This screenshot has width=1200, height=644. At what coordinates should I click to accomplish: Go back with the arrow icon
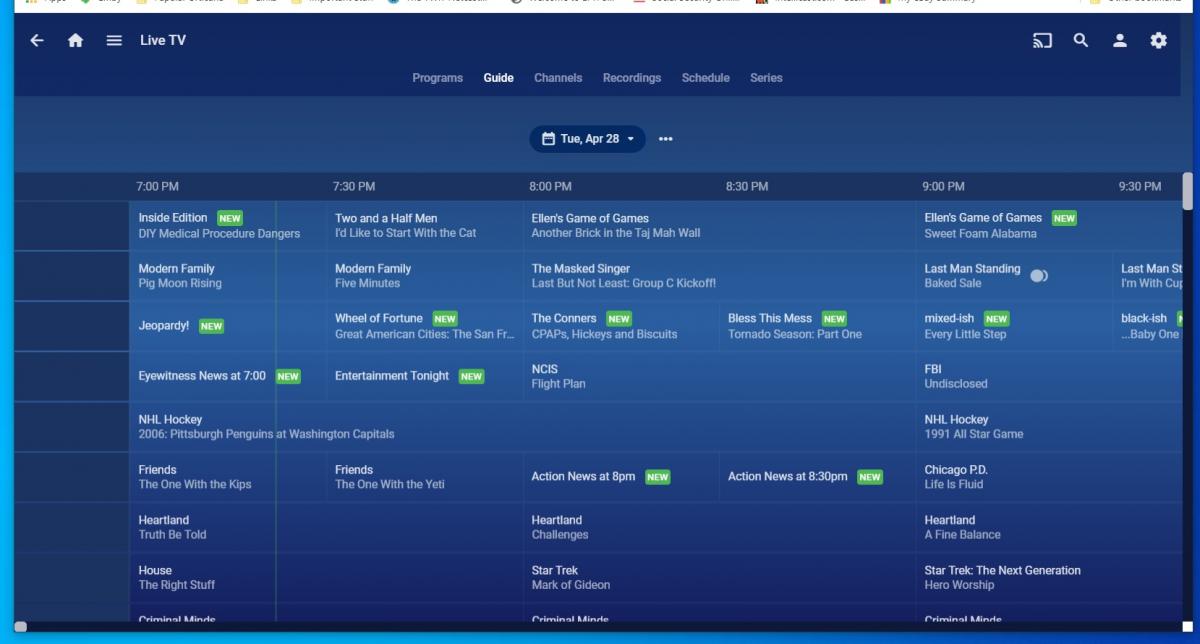tap(37, 40)
